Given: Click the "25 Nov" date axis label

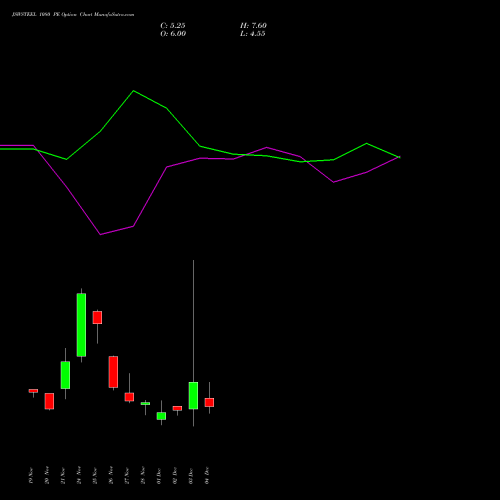Looking at the screenshot, I should [x=95, y=476].
